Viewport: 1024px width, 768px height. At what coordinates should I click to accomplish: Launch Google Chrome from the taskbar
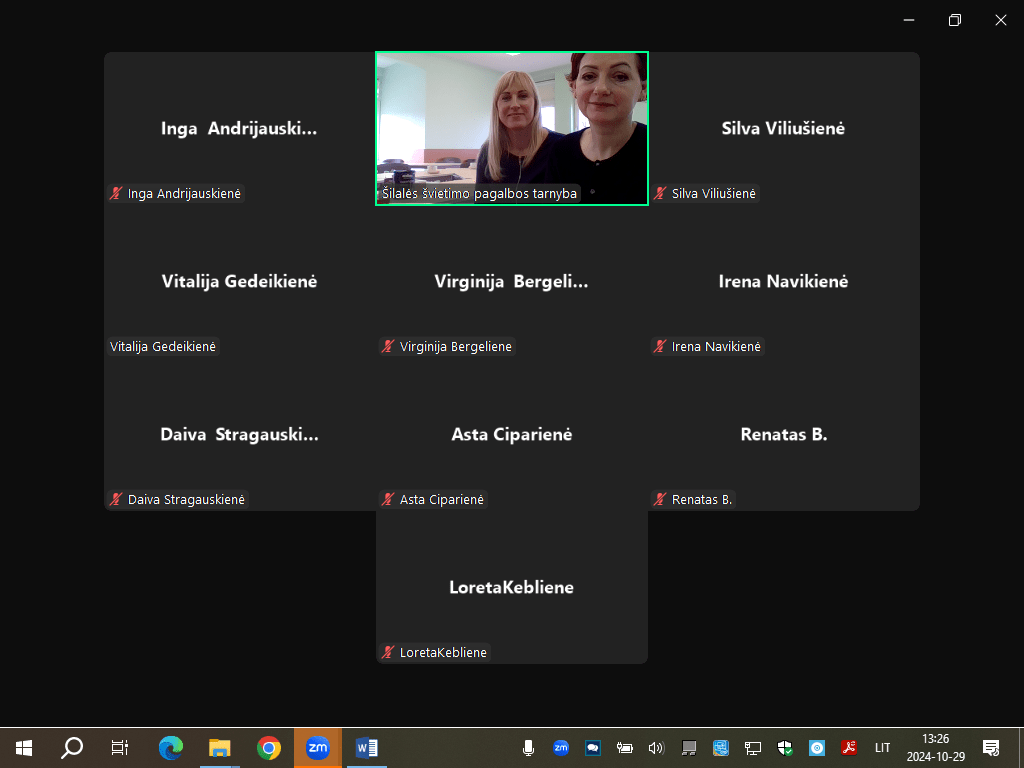[x=268, y=748]
